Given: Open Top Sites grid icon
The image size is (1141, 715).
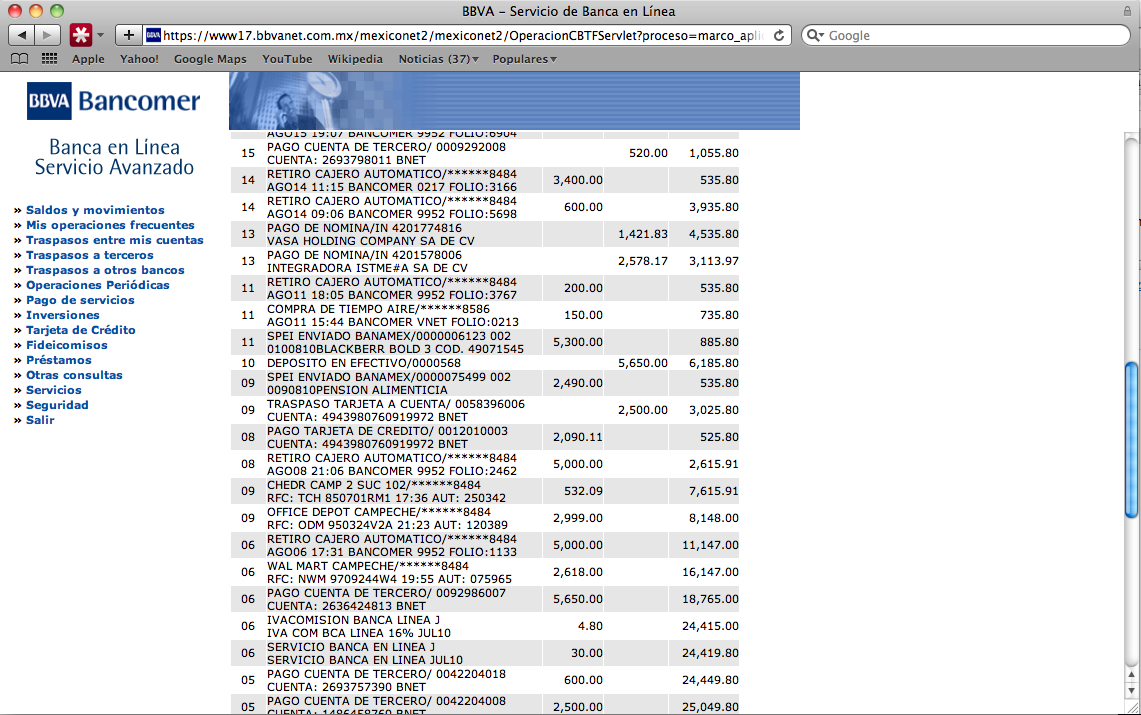Looking at the screenshot, I should point(49,59).
